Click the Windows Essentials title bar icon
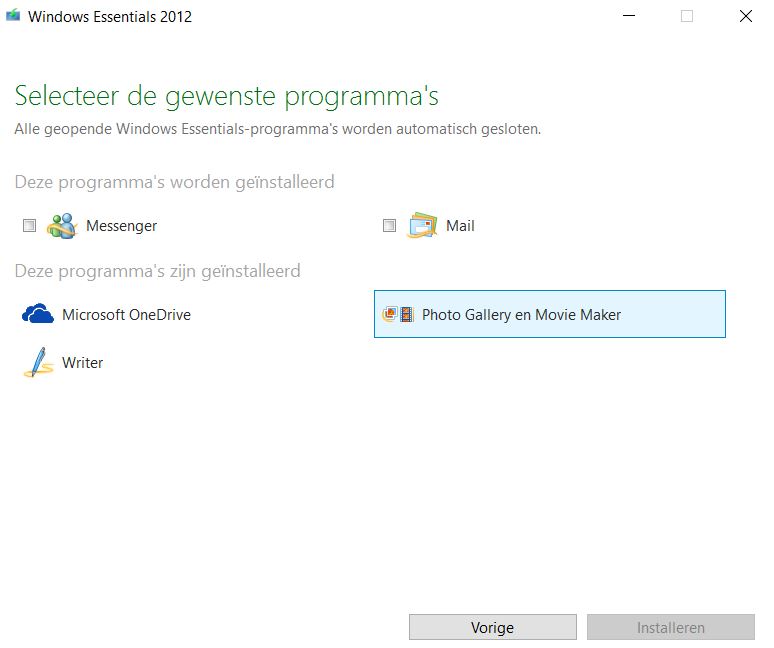The height and width of the screenshot is (648, 774). (x=13, y=15)
